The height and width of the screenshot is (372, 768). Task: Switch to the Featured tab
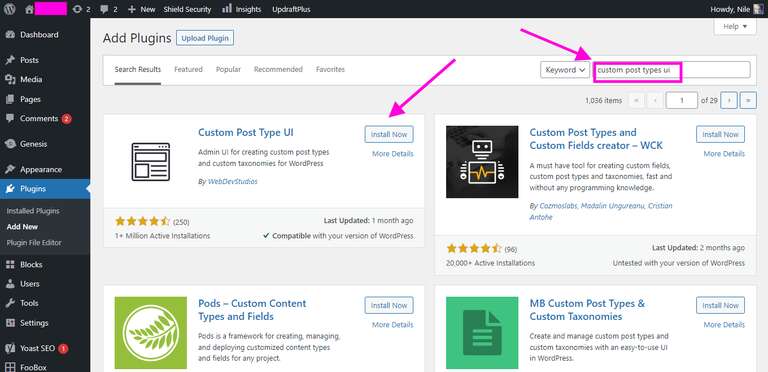click(188, 70)
